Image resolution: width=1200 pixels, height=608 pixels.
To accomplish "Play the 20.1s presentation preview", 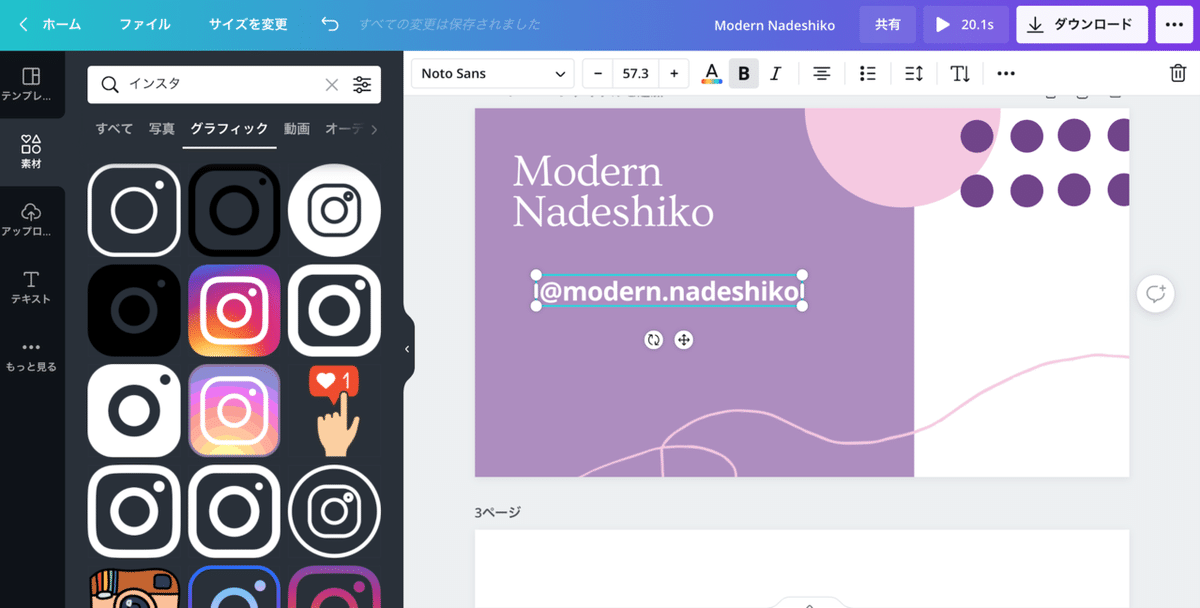I will point(966,25).
